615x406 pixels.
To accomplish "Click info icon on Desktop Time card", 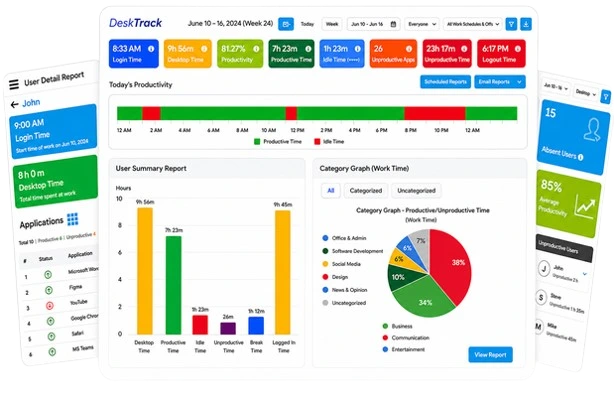I will (x=204, y=49).
